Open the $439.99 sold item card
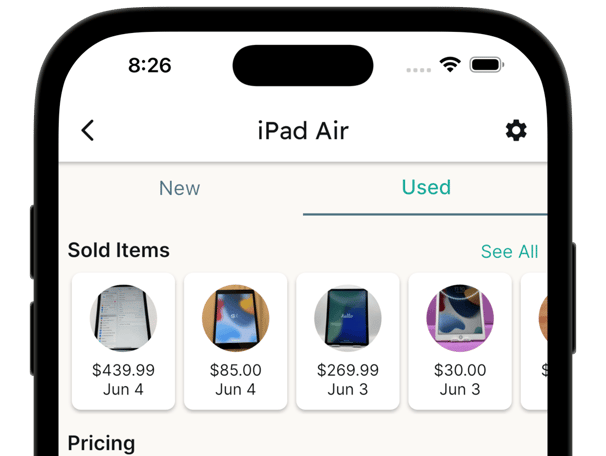 click(123, 341)
